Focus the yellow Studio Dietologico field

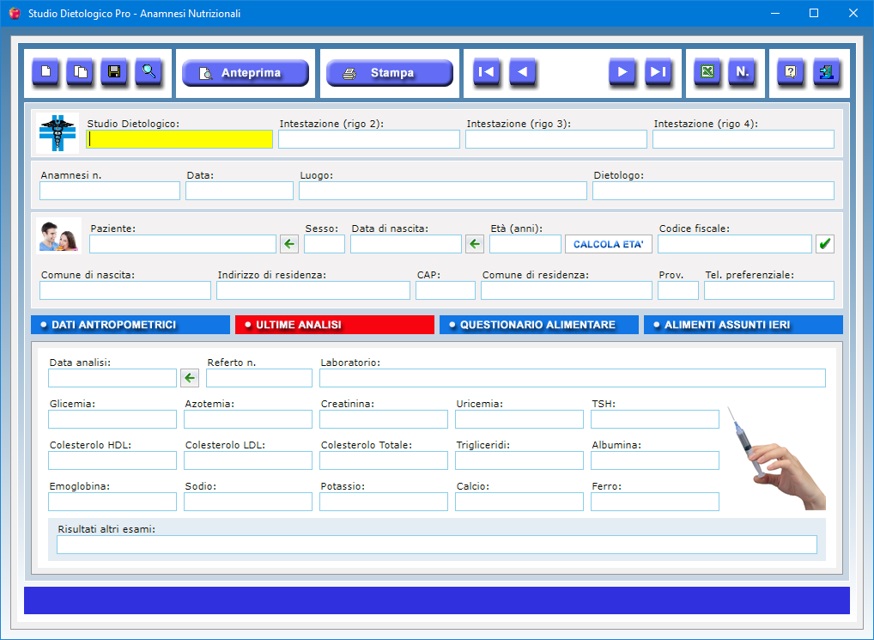(179, 139)
